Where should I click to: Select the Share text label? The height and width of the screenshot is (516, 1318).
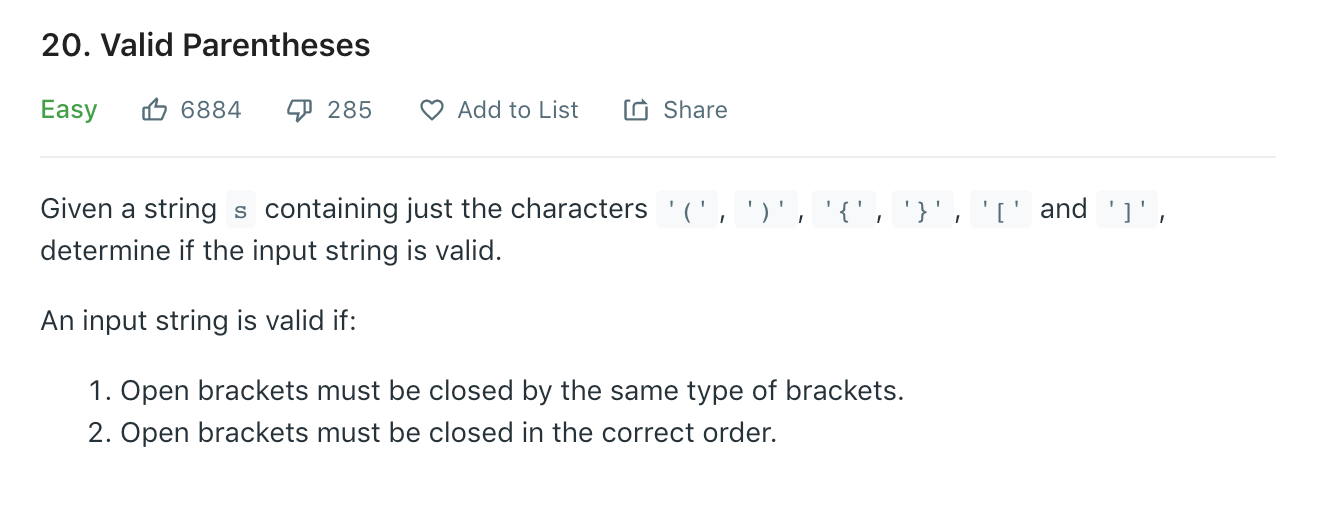[695, 110]
